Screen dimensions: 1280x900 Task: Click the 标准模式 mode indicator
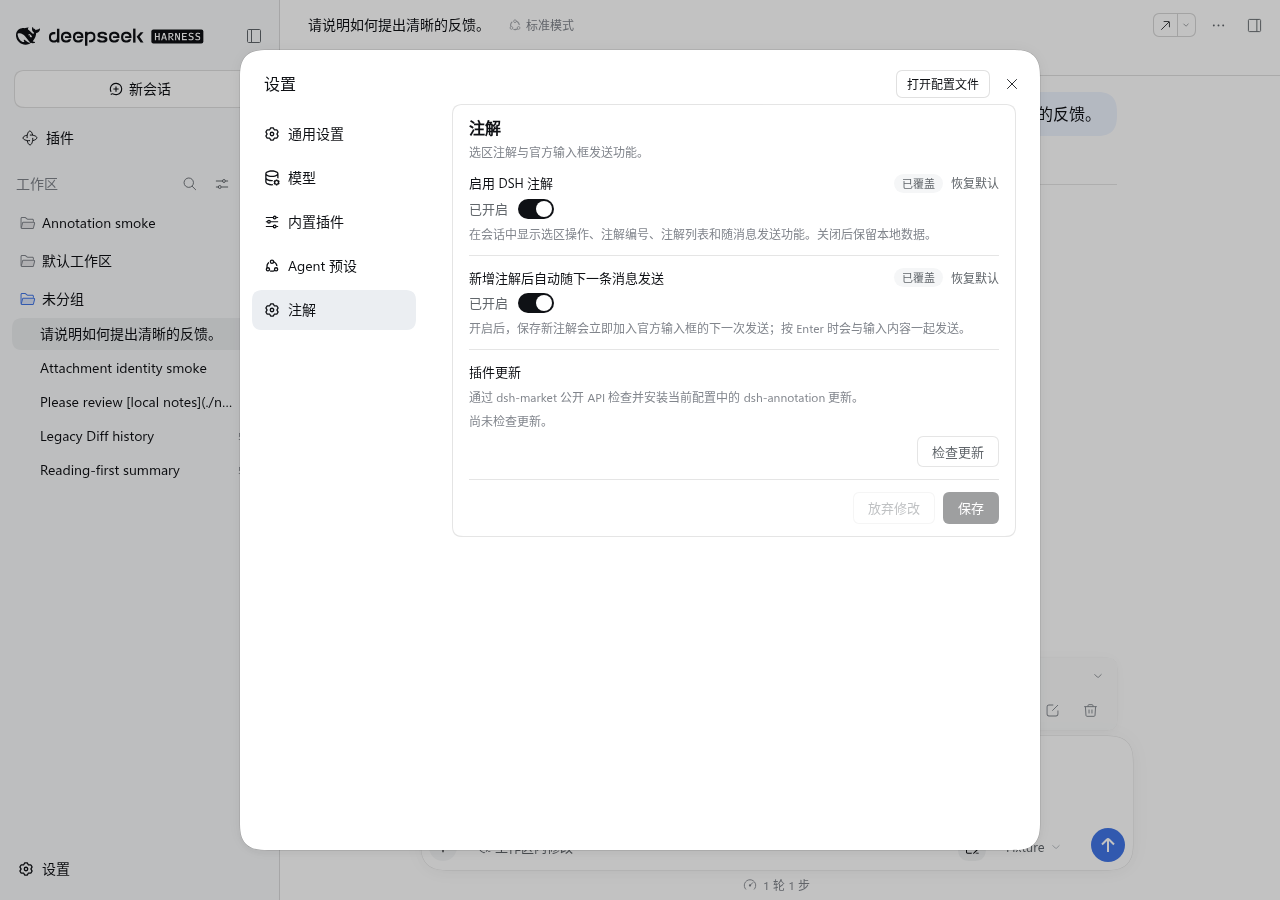click(541, 25)
